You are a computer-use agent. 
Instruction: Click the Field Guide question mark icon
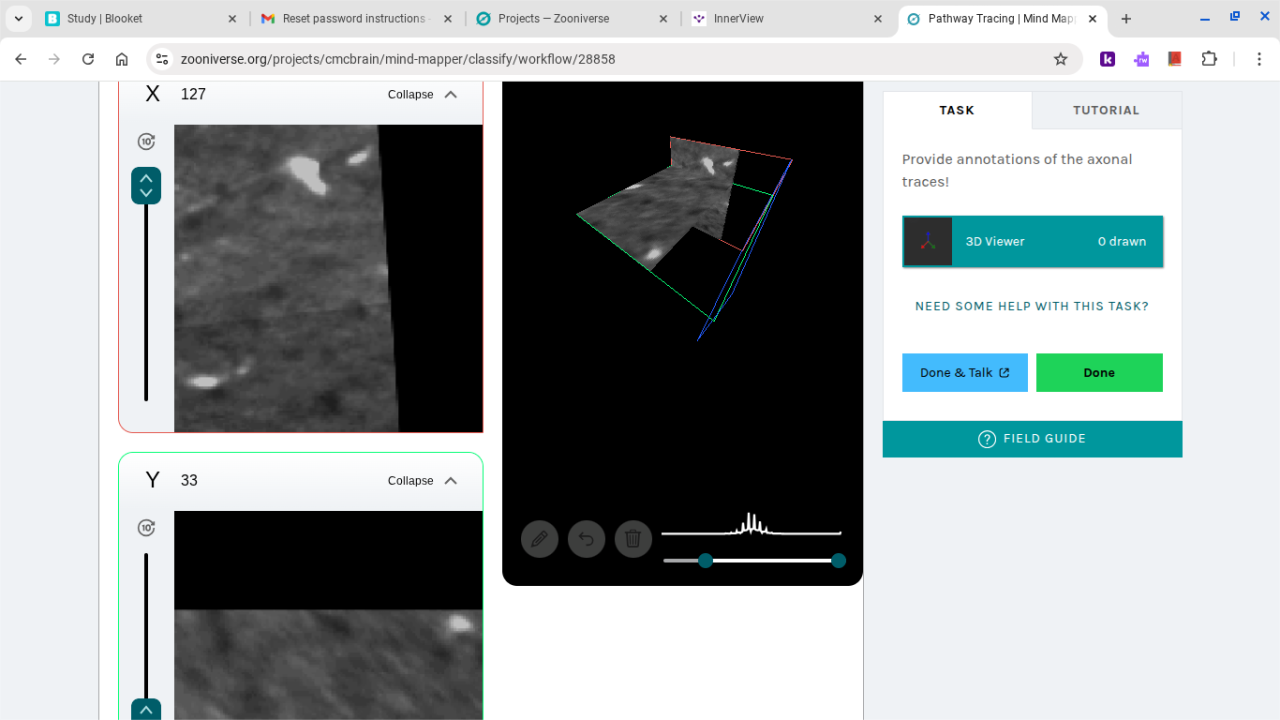tap(987, 439)
